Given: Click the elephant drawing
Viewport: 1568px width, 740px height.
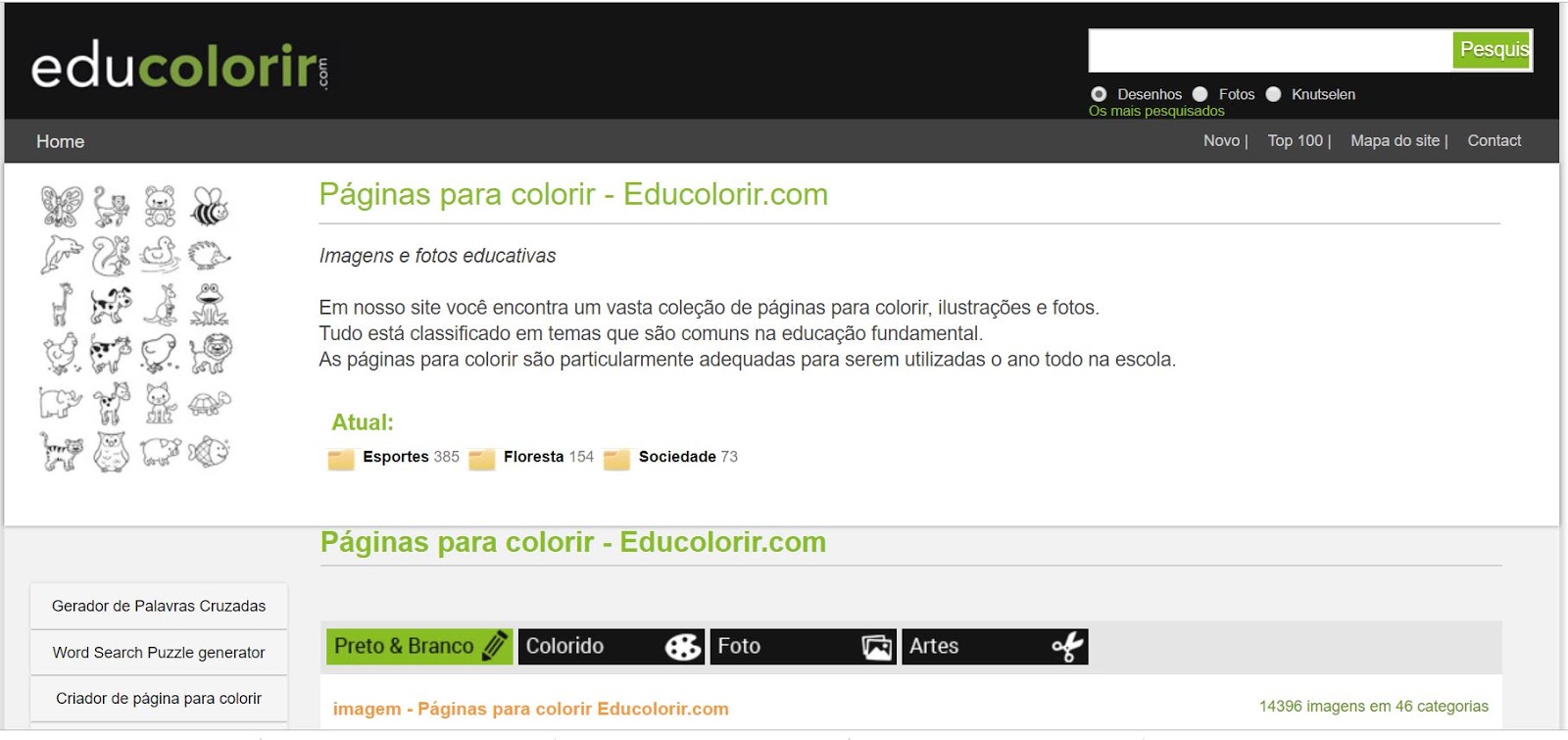Looking at the screenshot, I should coord(61,403).
